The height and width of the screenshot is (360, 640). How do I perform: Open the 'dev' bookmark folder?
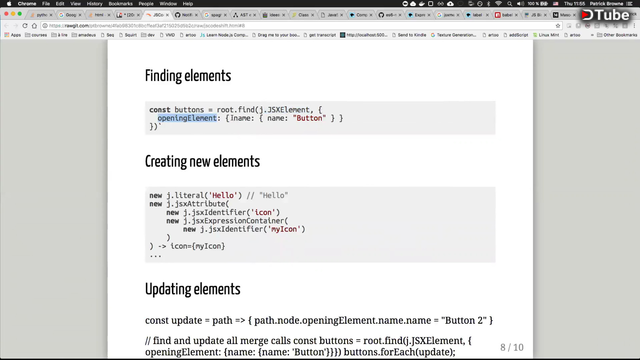pos(148,35)
